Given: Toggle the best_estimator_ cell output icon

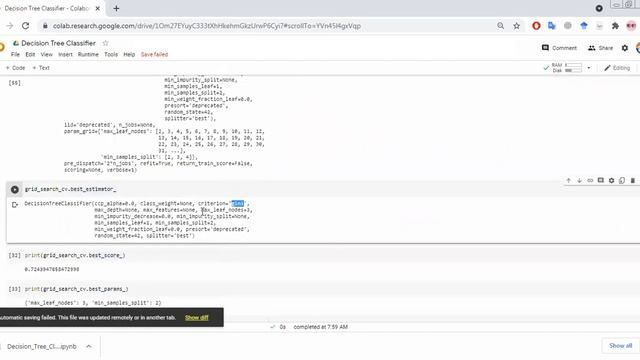Looking at the screenshot, I should pyautogui.click(x=15, y=204).
